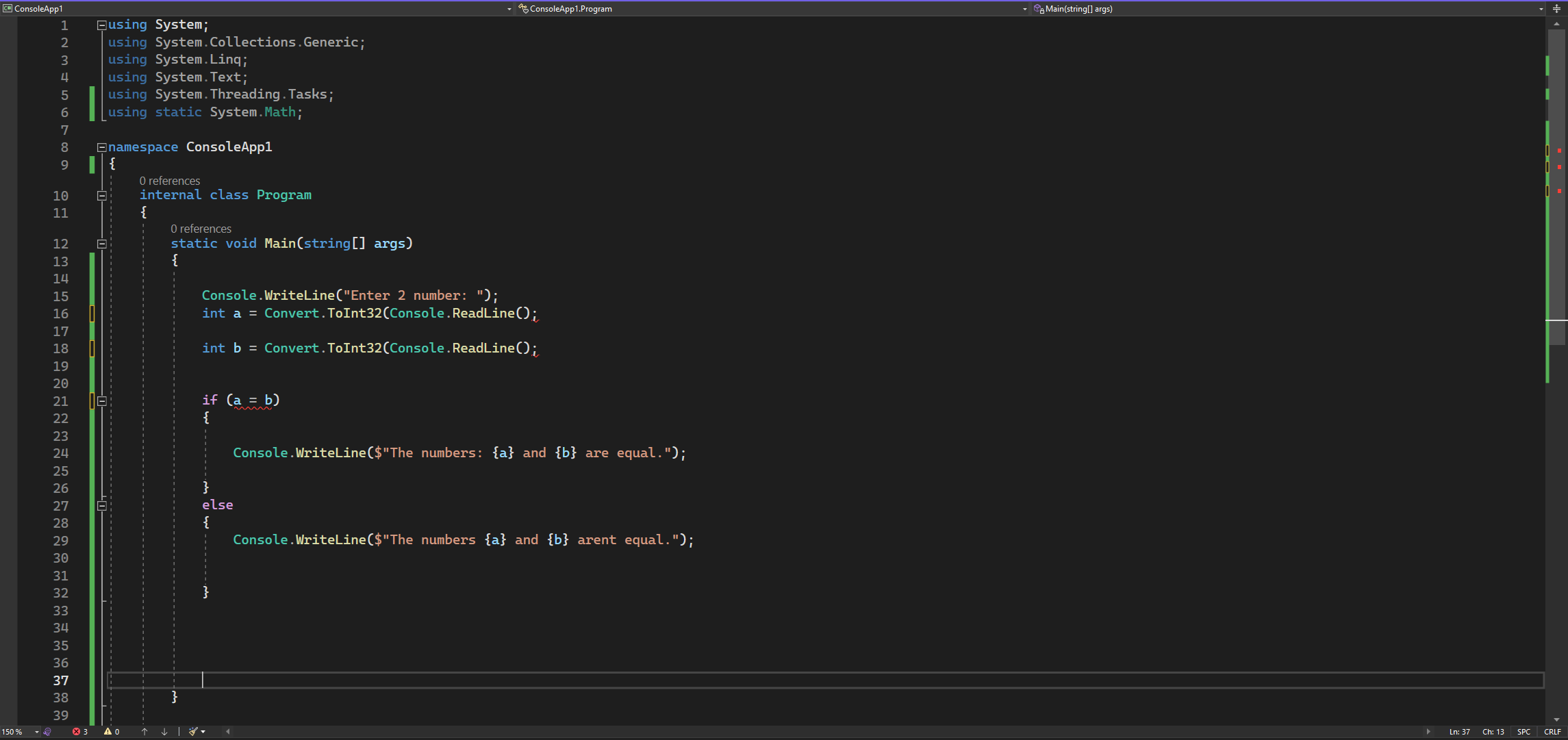Click the vertical scrollbar down arrow

[1556, 719]
